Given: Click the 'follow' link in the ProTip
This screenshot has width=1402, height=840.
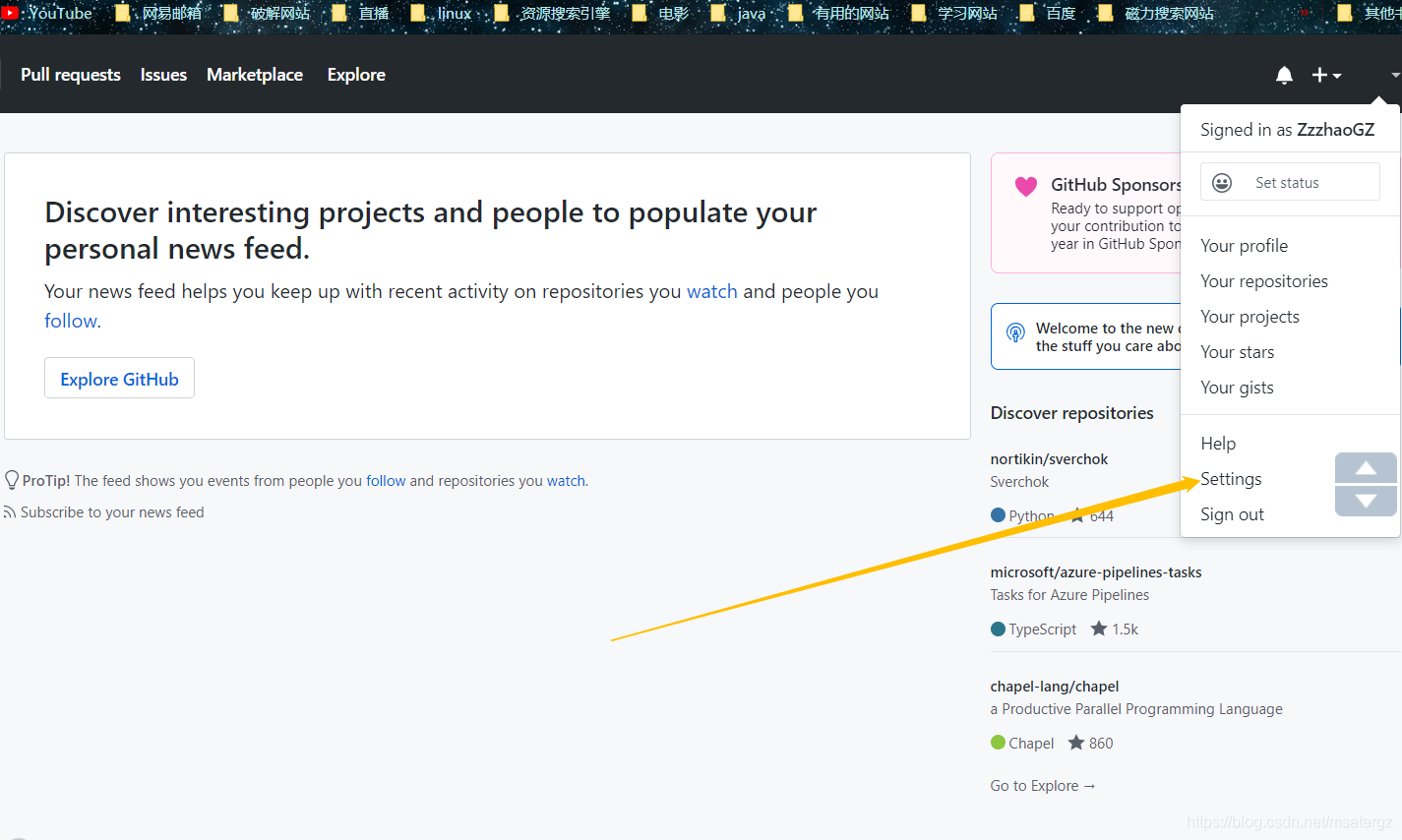Looking at the screenshot, I should (386, 481).
